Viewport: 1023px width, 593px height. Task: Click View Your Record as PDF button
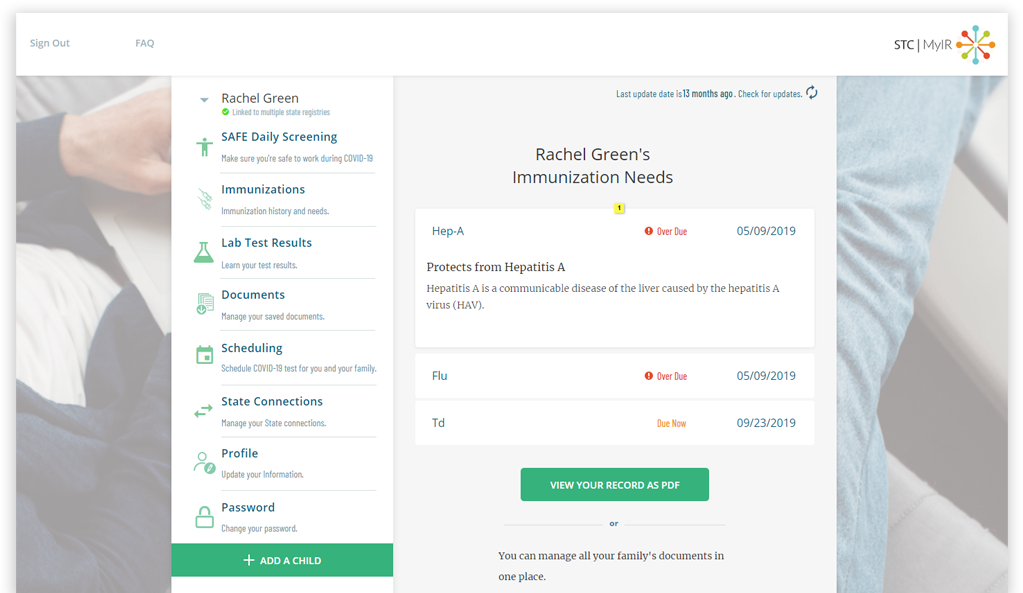click(x=614, y=485)
